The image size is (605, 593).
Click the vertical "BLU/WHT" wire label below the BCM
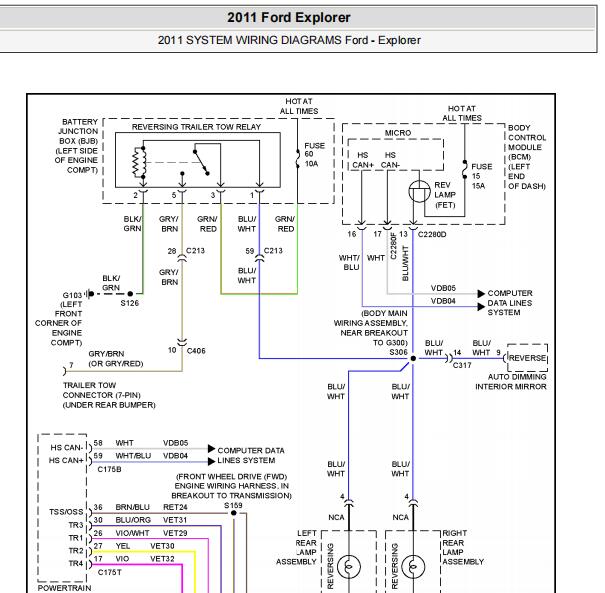[x=405, y=263]
